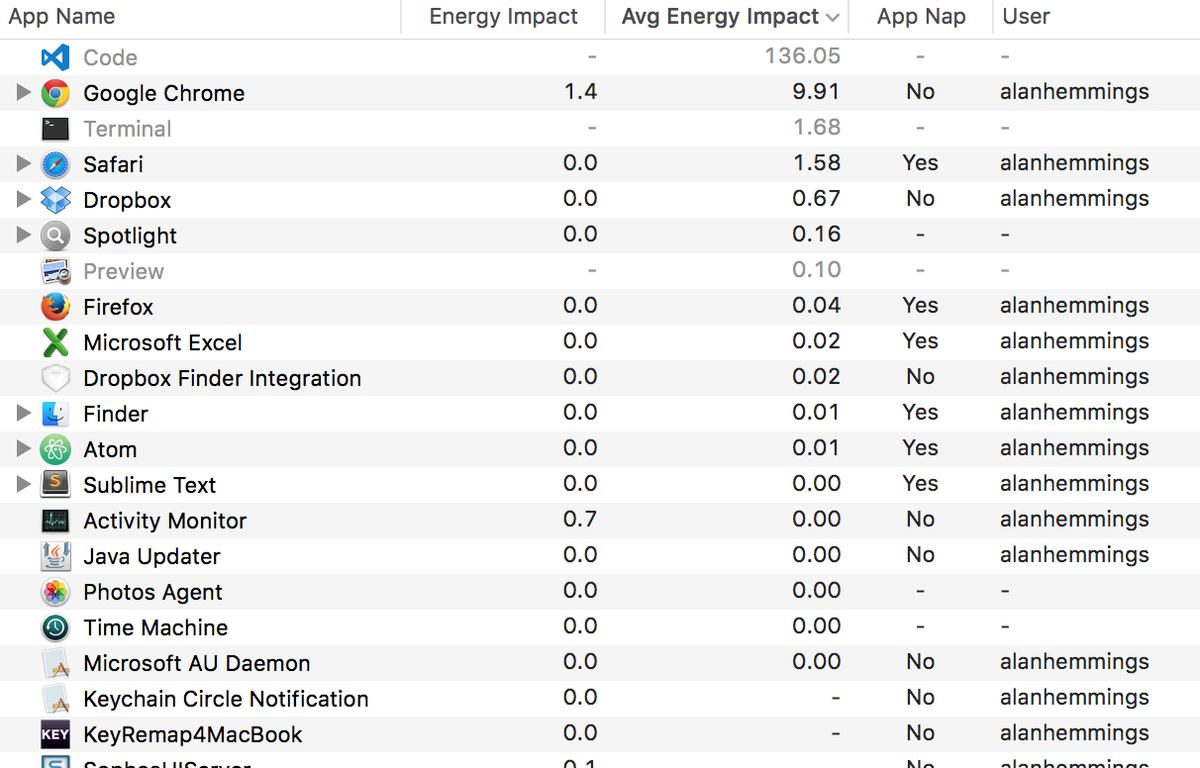Image resolution: width=1200 pixels, height=768 pixels.
Task: Sort by App Nap column header
Action: pos(920,17)
